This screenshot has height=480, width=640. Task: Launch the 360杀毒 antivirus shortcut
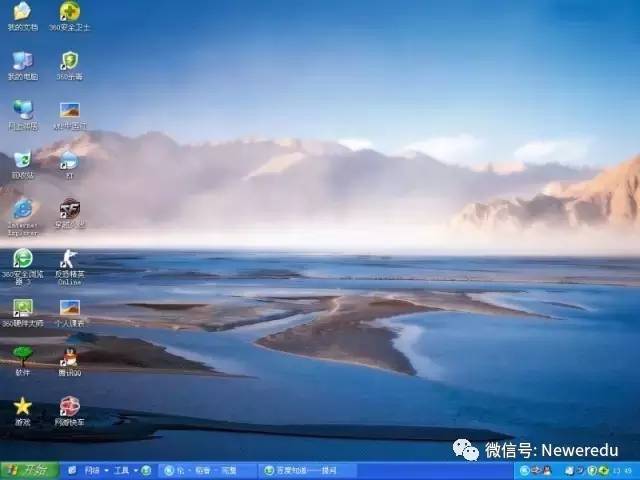coord(69,66)
